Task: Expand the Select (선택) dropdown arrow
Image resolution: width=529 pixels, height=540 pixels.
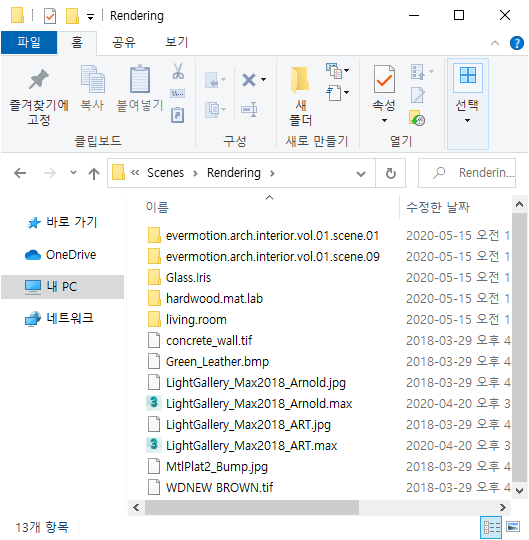Action: click(467, 121)
